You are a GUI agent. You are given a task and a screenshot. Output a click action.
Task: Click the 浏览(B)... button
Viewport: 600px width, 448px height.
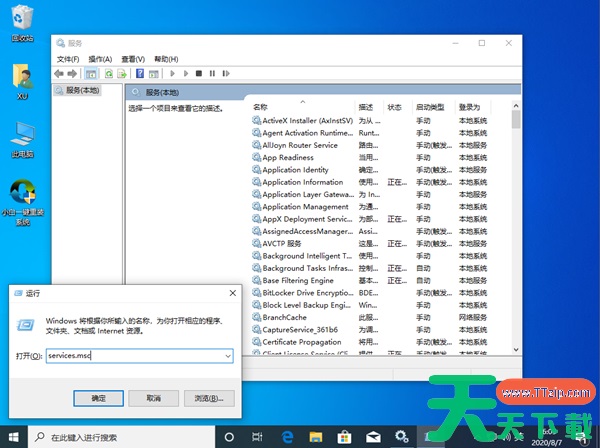206,398
